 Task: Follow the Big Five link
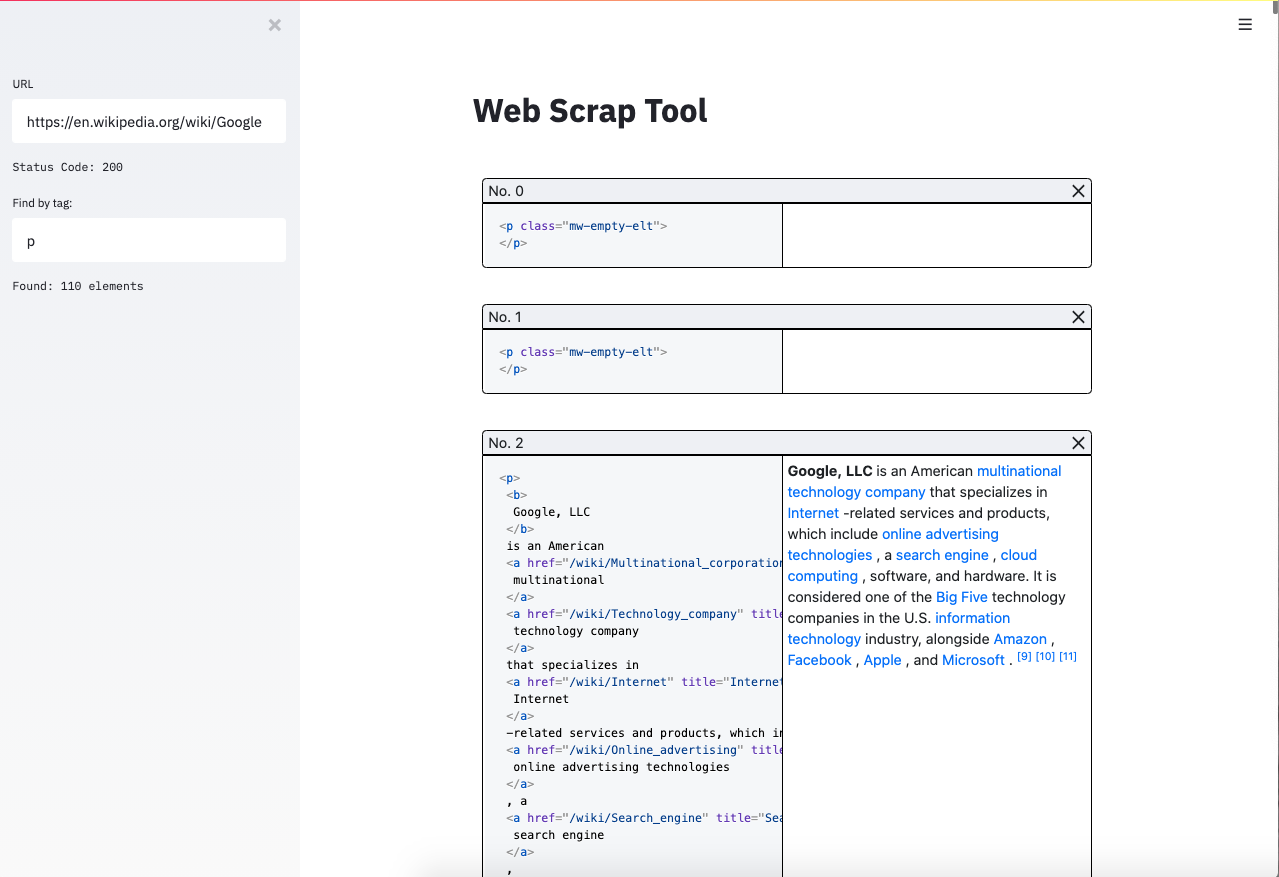(x=962, y=597)
